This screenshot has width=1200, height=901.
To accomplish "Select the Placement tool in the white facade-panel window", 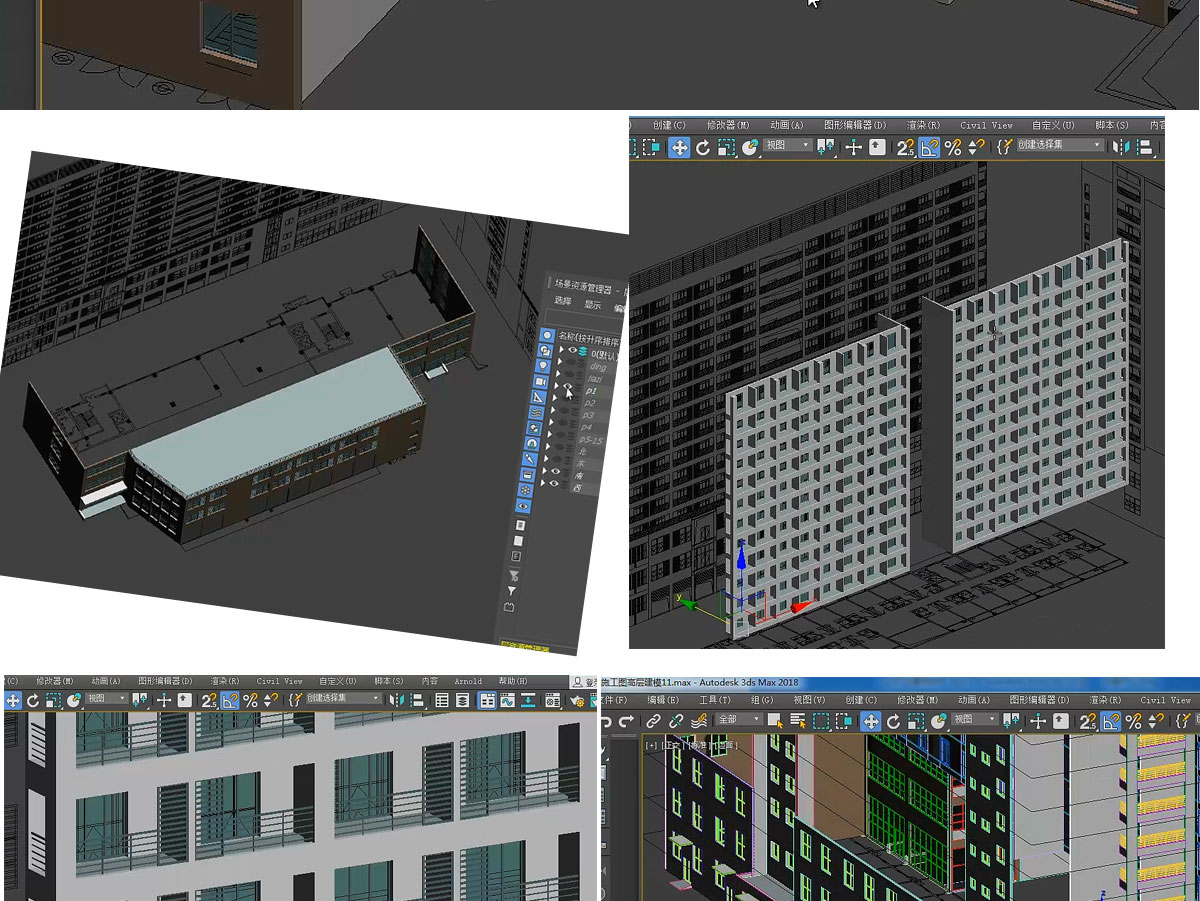I will tap(749, 147).
